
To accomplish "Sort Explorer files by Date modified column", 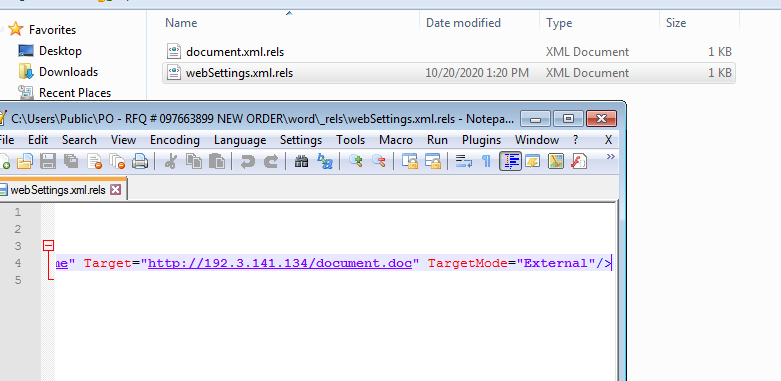I will tap(463, 23).
